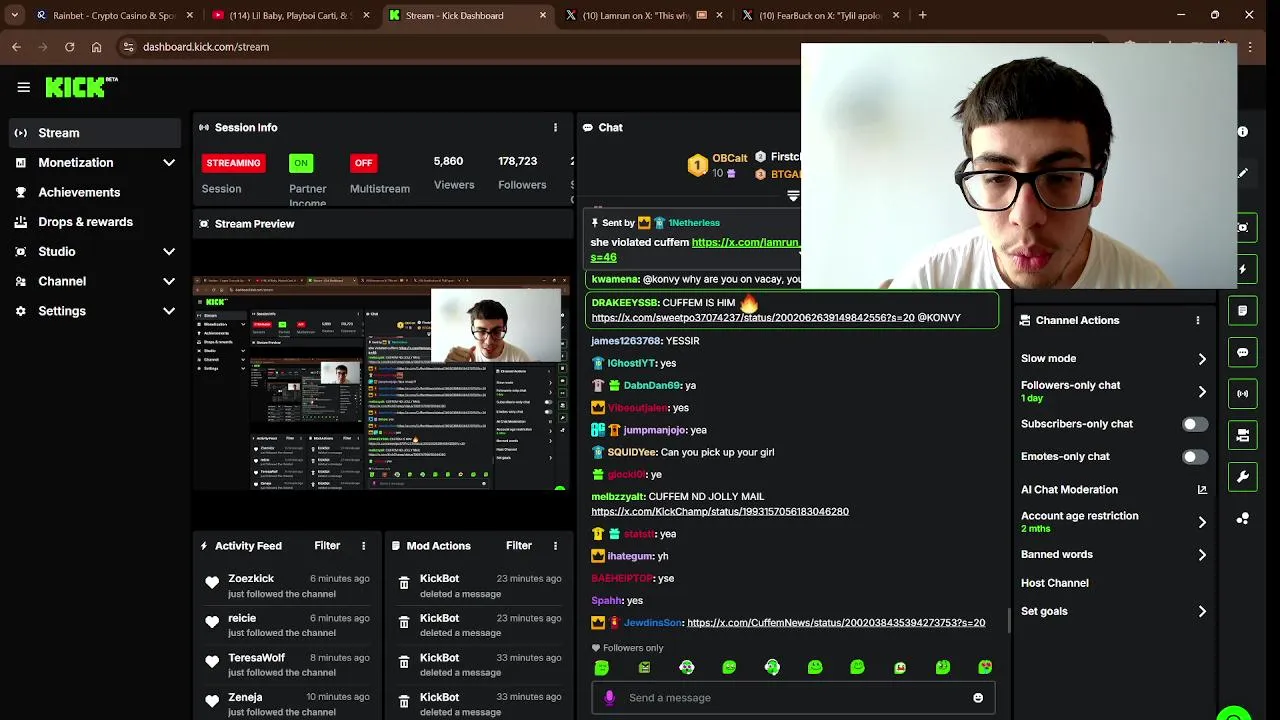
Task: Click the Stream Preview video thumbnail
Action: 381,383
